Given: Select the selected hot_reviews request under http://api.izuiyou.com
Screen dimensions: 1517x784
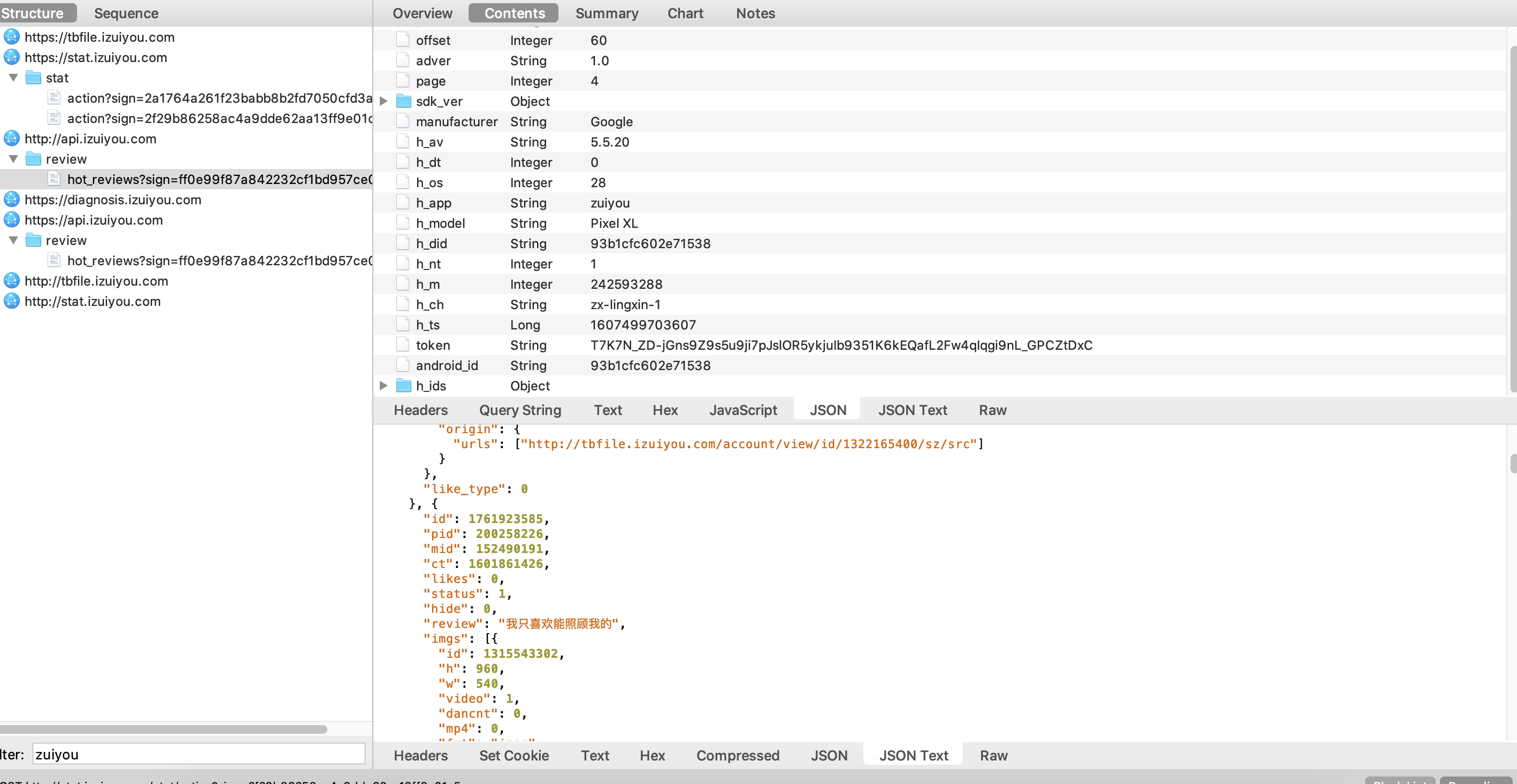Looking at the screenshot, I should coord(186,179).
